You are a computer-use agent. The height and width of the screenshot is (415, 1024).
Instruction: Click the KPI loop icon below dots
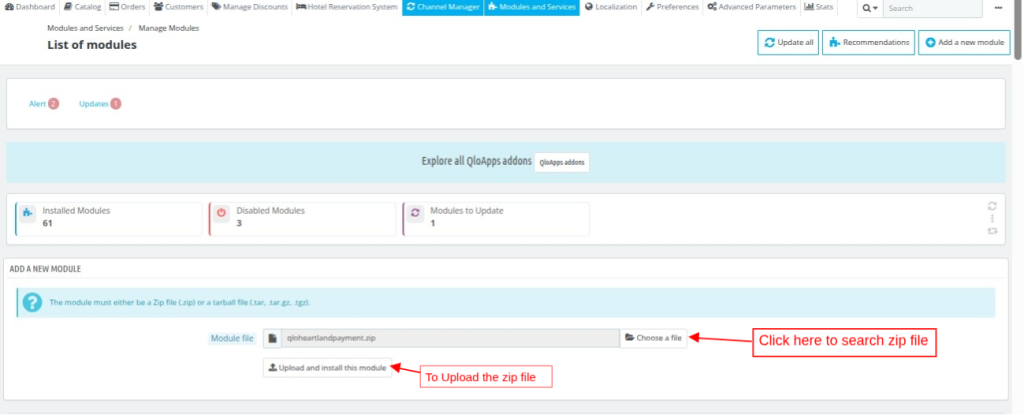[x=992, y=231]
